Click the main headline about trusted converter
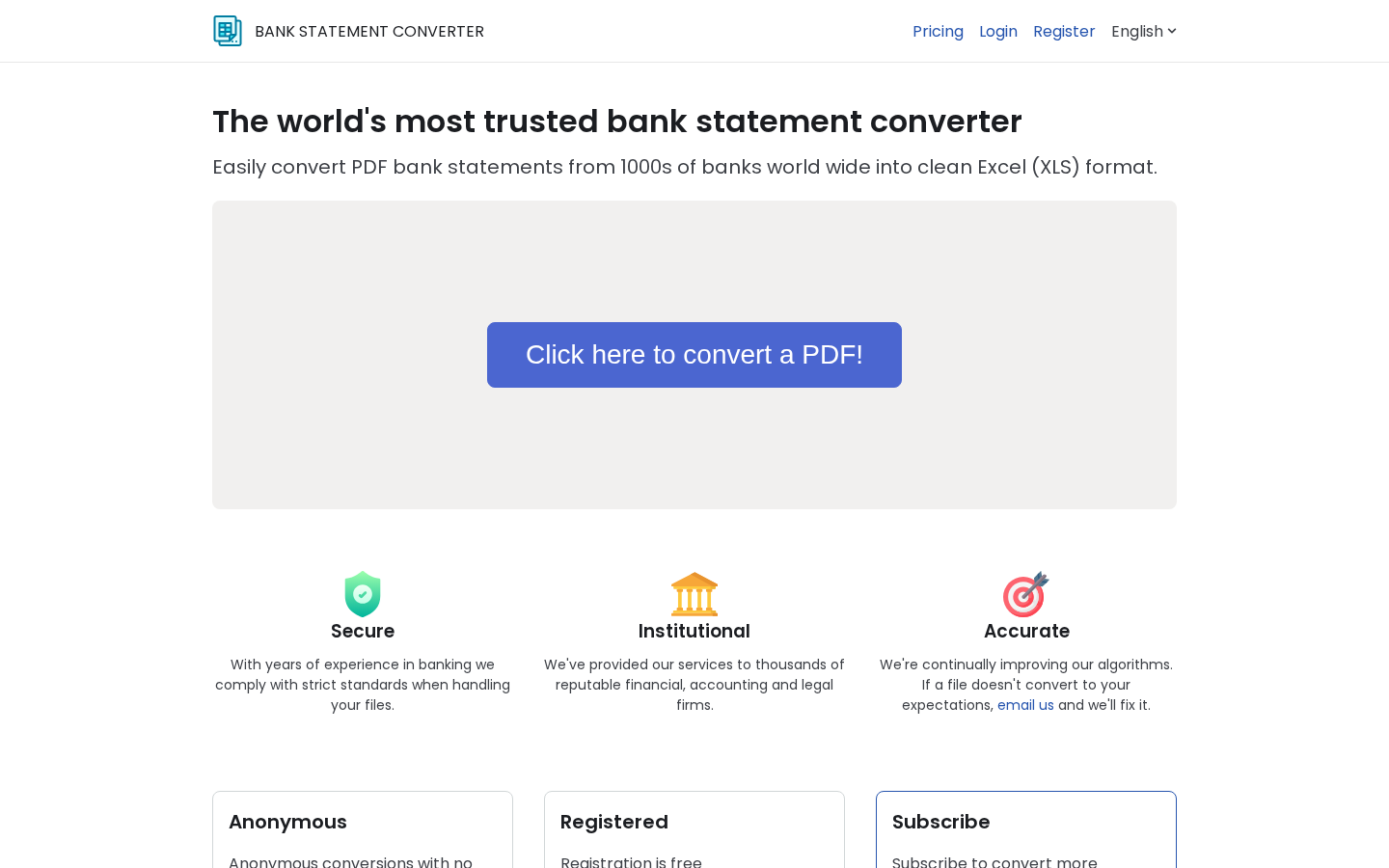This screenshot has width=1389, height=868. (617, 122)
